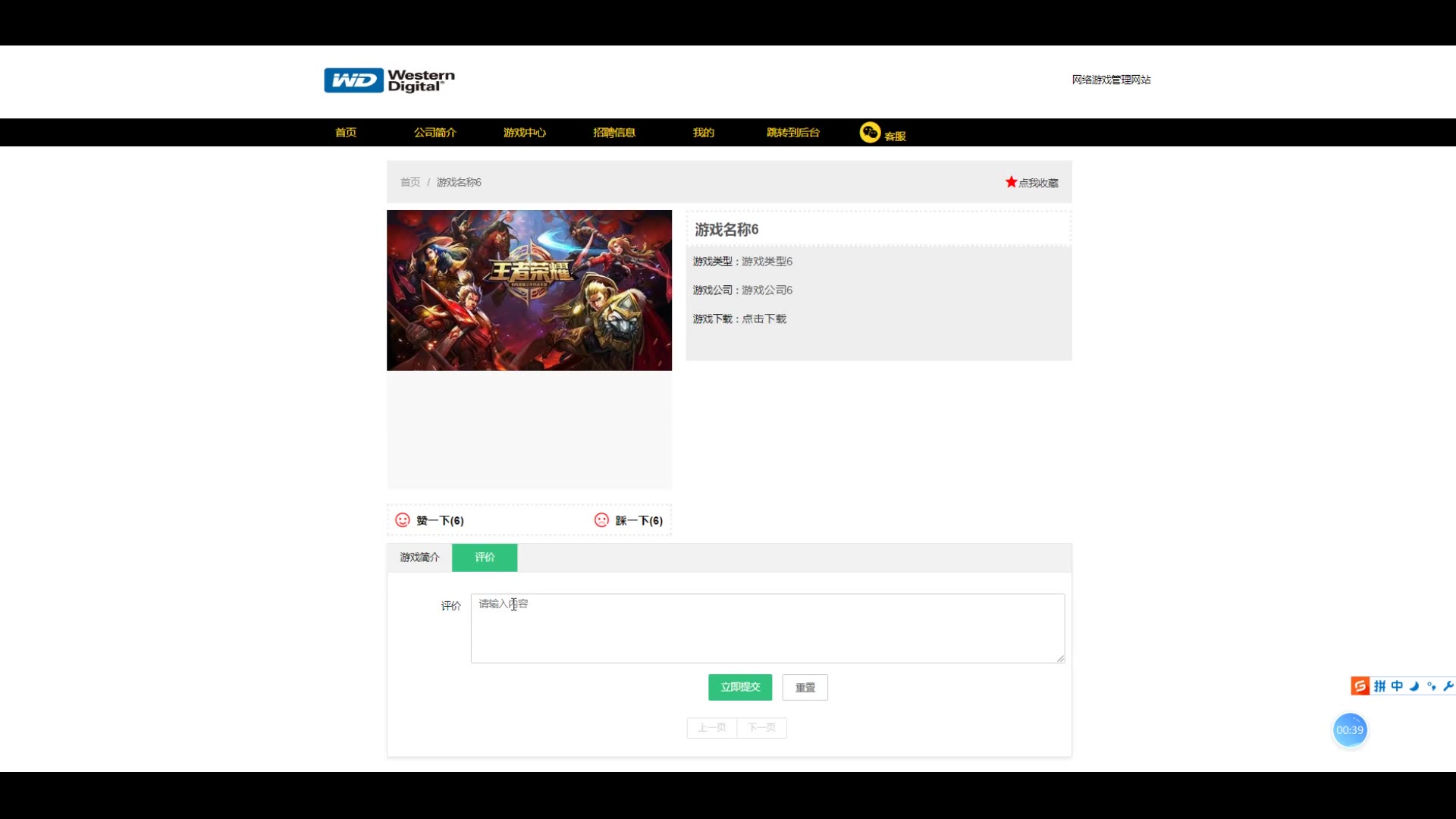Open 游戏中心 in the navigation bar
The width and height of the screenshot is (1456, 819).
pos(525,132)
